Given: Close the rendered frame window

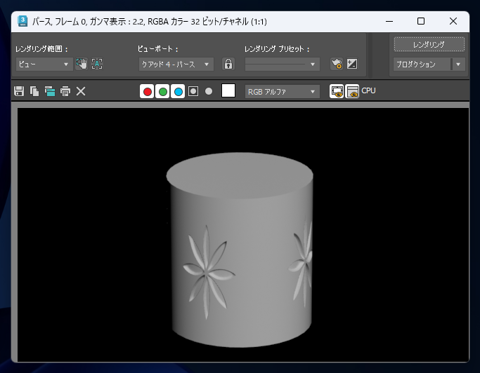Looking at the screenshot, I should pyautogui.click(x=453, y=21).
